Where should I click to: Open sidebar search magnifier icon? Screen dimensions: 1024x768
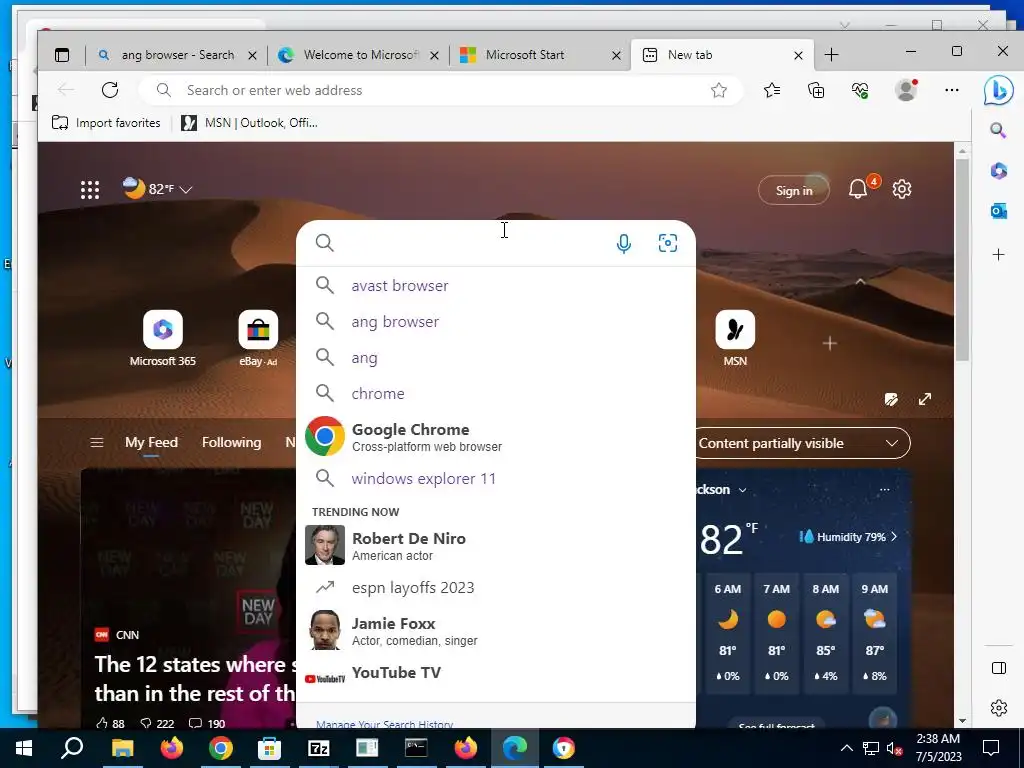998,131
